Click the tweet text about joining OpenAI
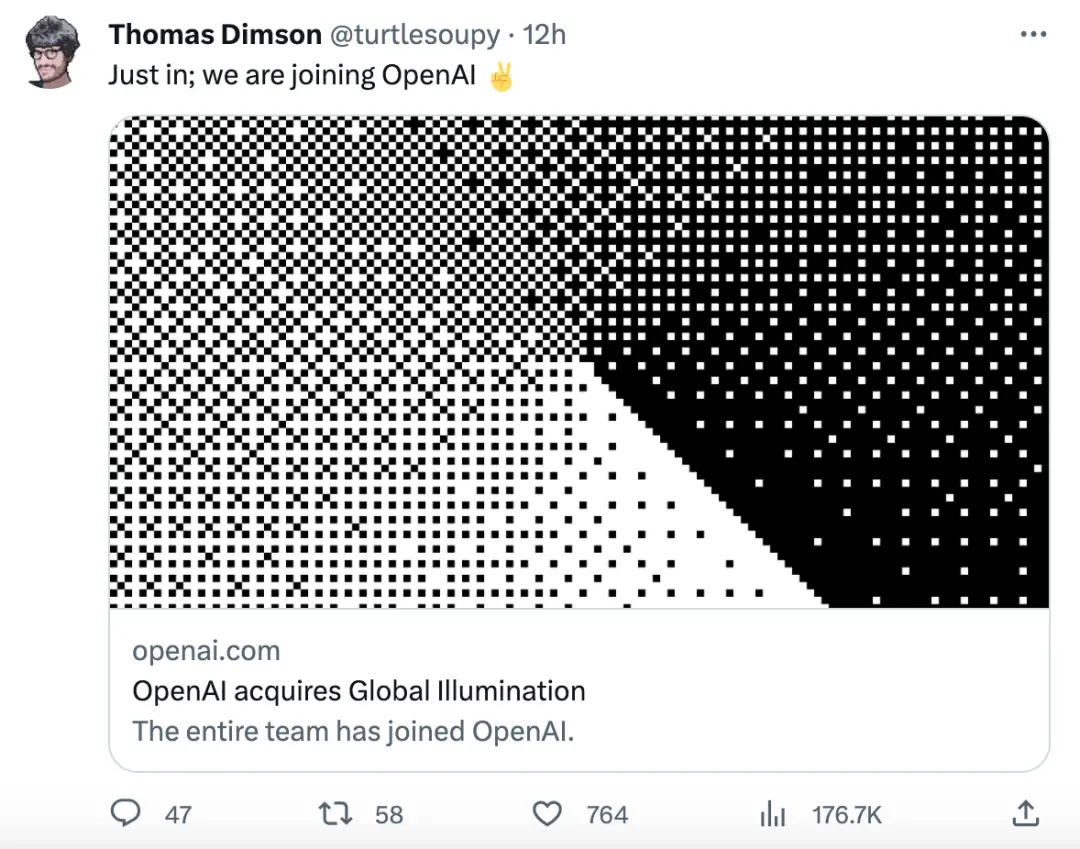 tap(291, 78)
